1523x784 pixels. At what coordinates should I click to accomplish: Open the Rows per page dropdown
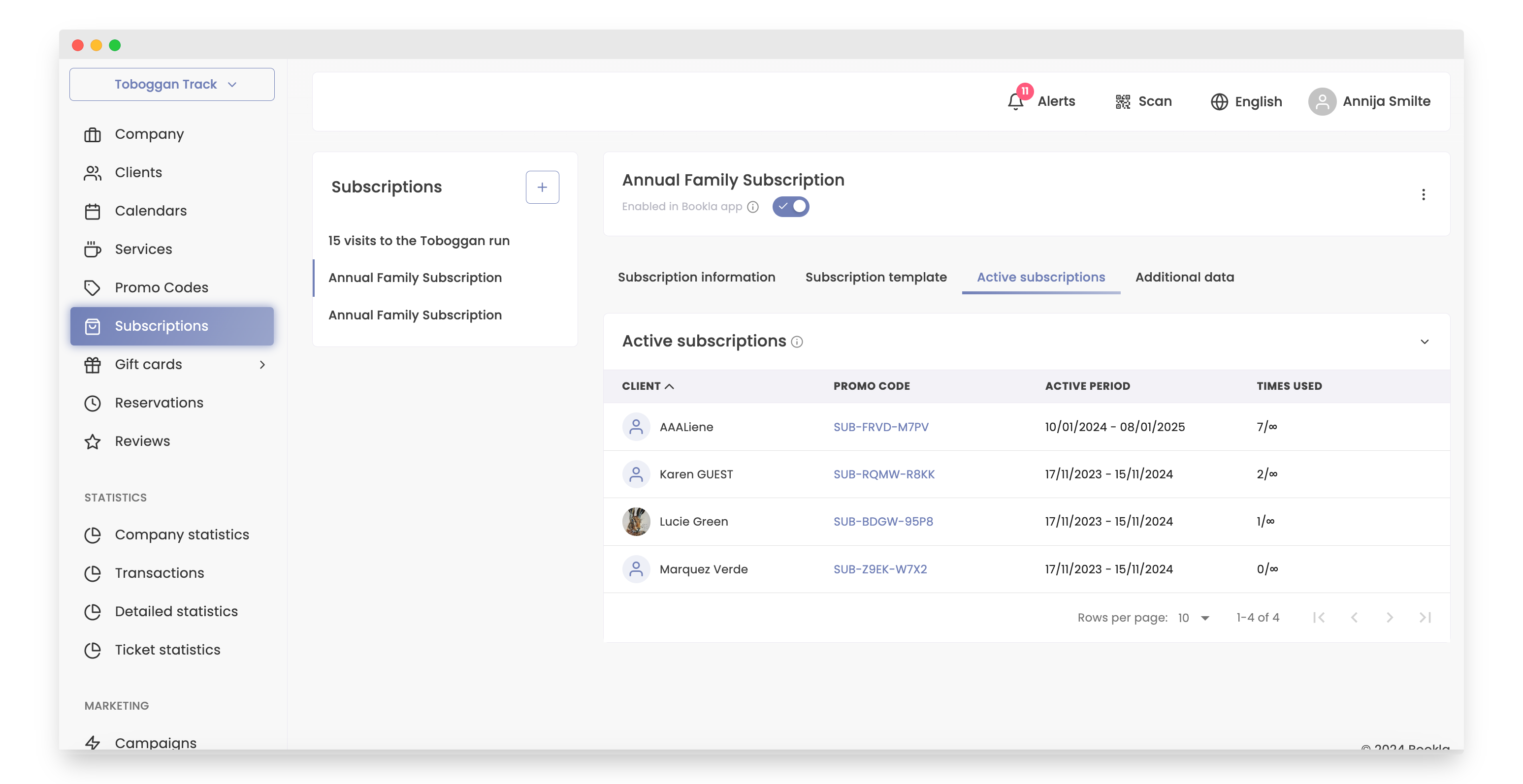1193,617
